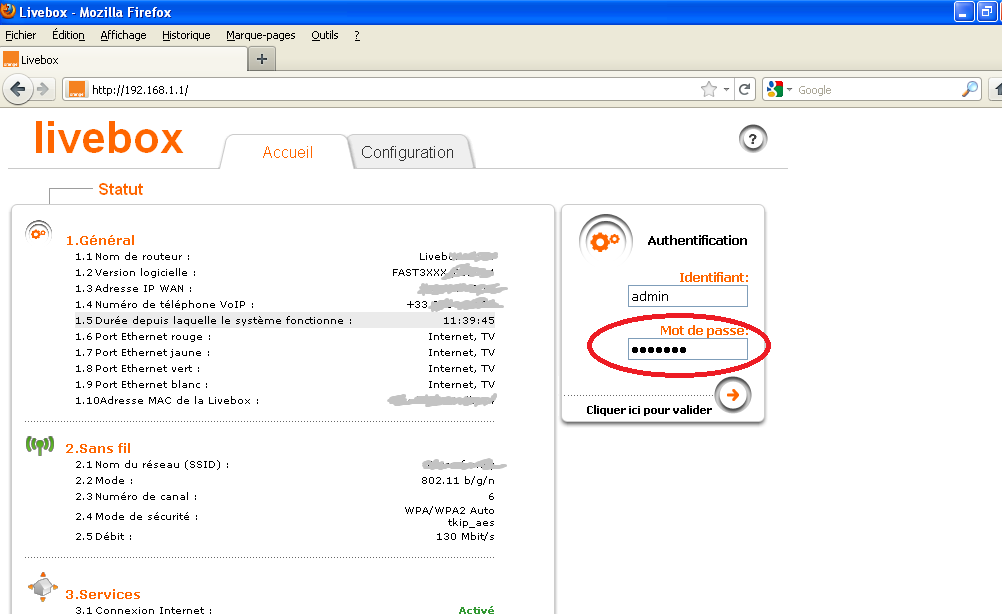1002x614 pixels.
Task: Click '1.2 Version logicielle' row label
Action: pyautogui.click(x=135, y=273)
